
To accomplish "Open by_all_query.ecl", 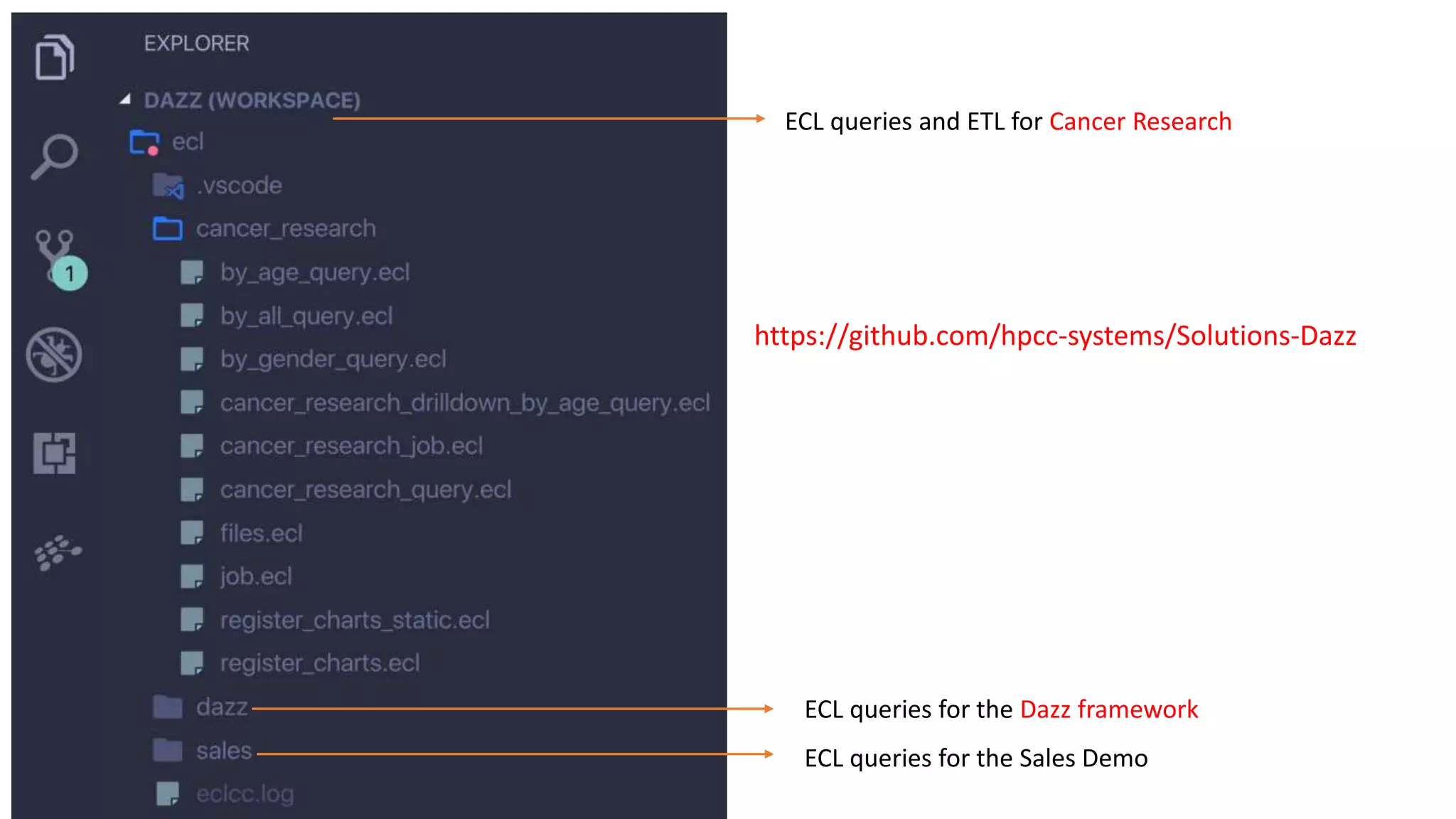I will (306, 316).
